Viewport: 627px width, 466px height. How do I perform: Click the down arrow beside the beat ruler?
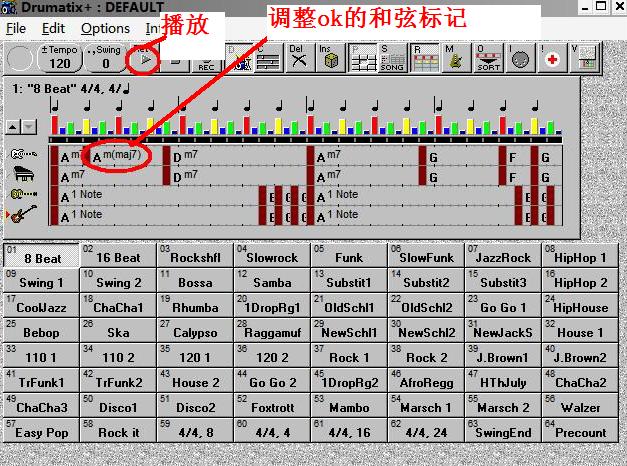click(29, 127)
